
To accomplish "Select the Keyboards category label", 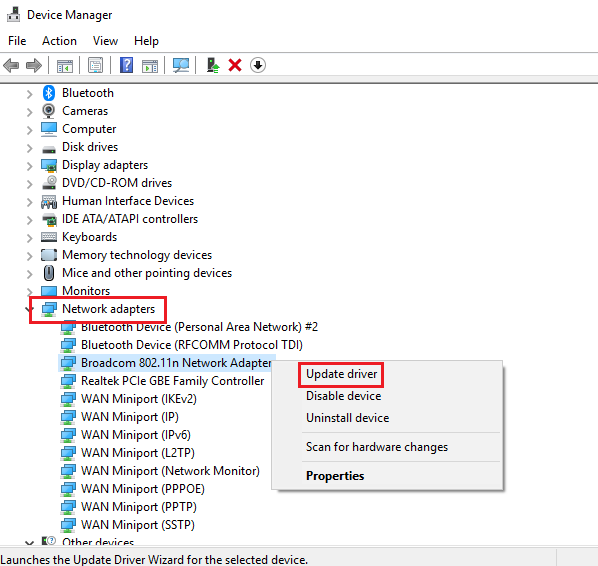I will (90, 237).
